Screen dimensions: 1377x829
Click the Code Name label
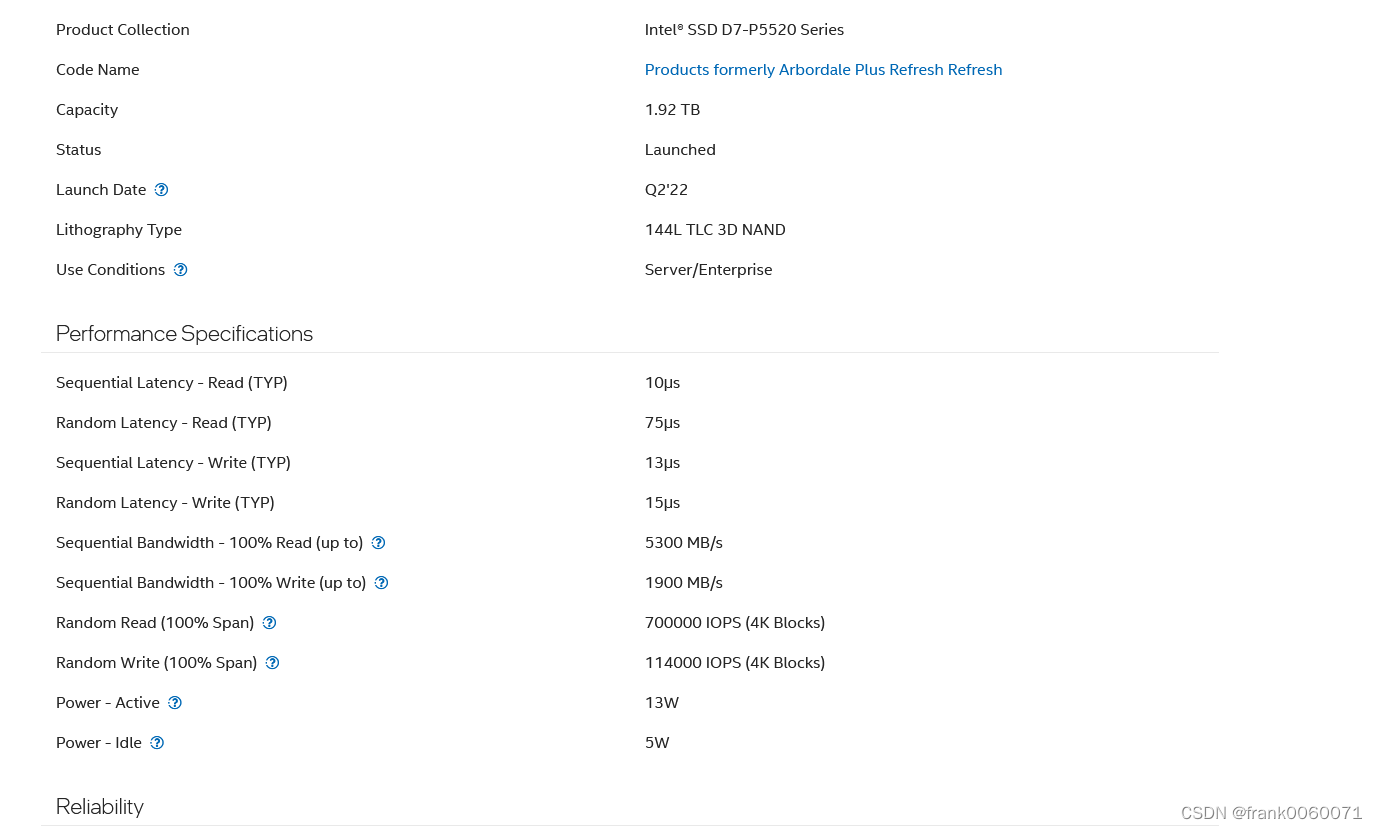pos(98,70)
